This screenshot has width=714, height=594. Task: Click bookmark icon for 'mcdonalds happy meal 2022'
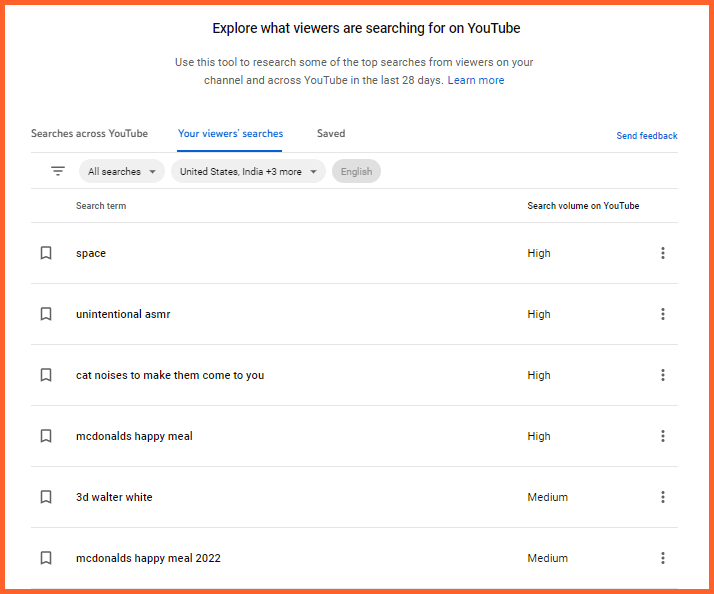(46, 558)
